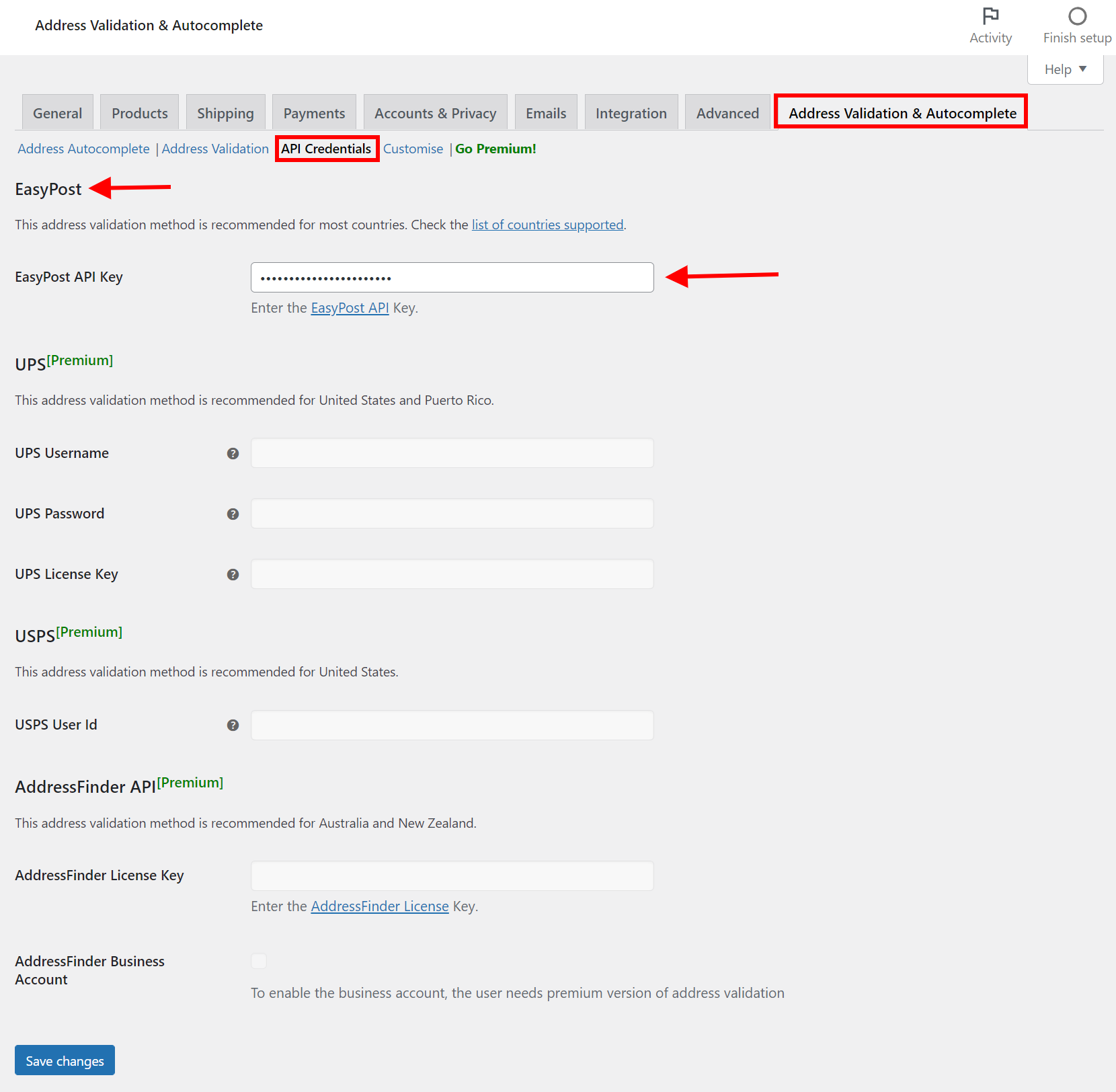Click the EasyPost section heading
The image size is (1116, 1092).
48,190
